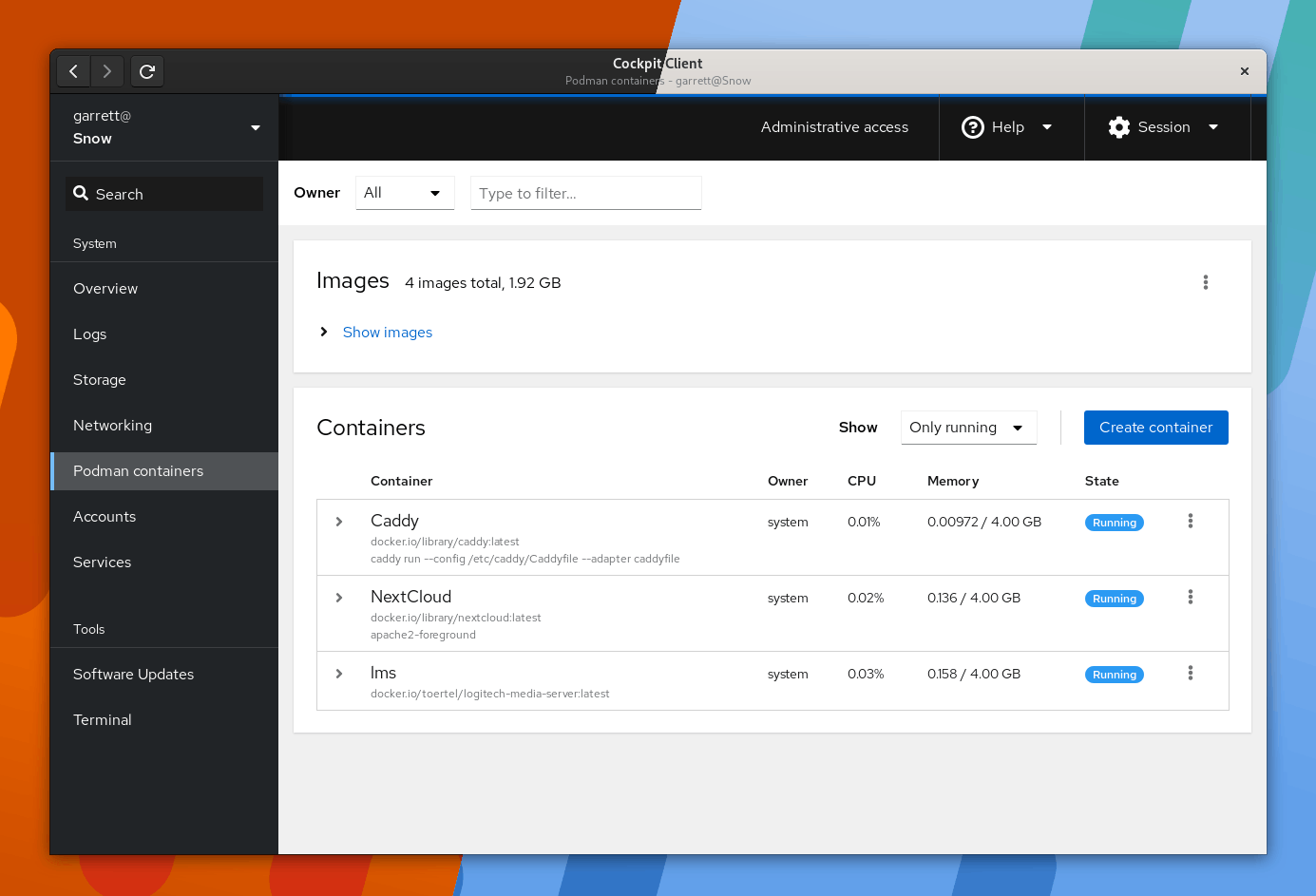The image size is (1316, 896).
Task: Open kebab menu for lms container
Action: [x=1190, y=673]
